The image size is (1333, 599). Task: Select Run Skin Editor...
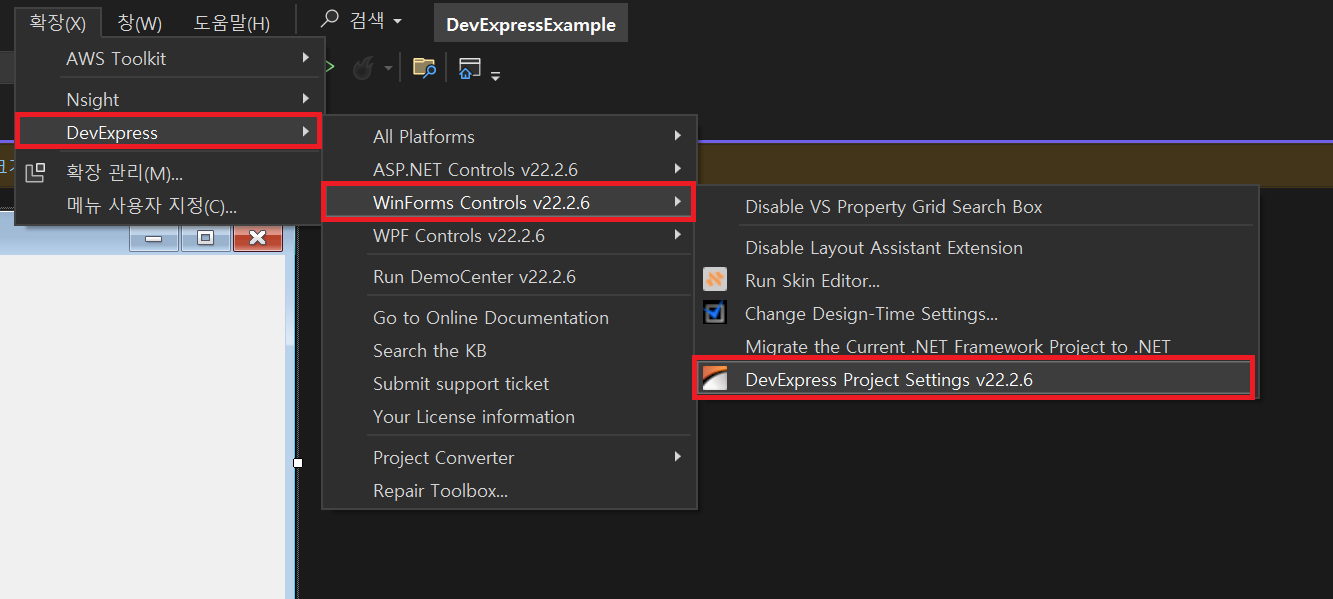click(x=975, y=281)
